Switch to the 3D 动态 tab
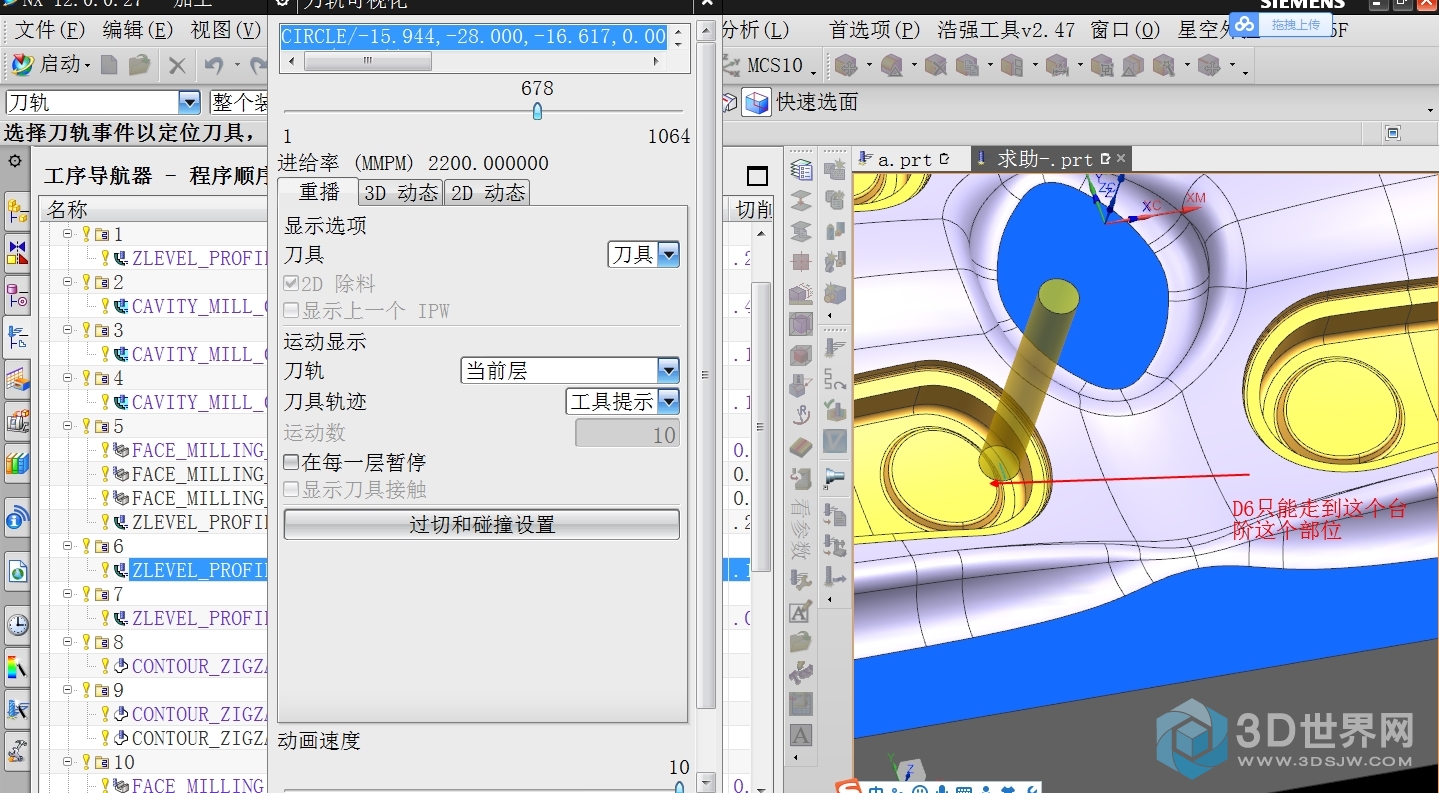 pyautogui.click(x=400, y=193)
